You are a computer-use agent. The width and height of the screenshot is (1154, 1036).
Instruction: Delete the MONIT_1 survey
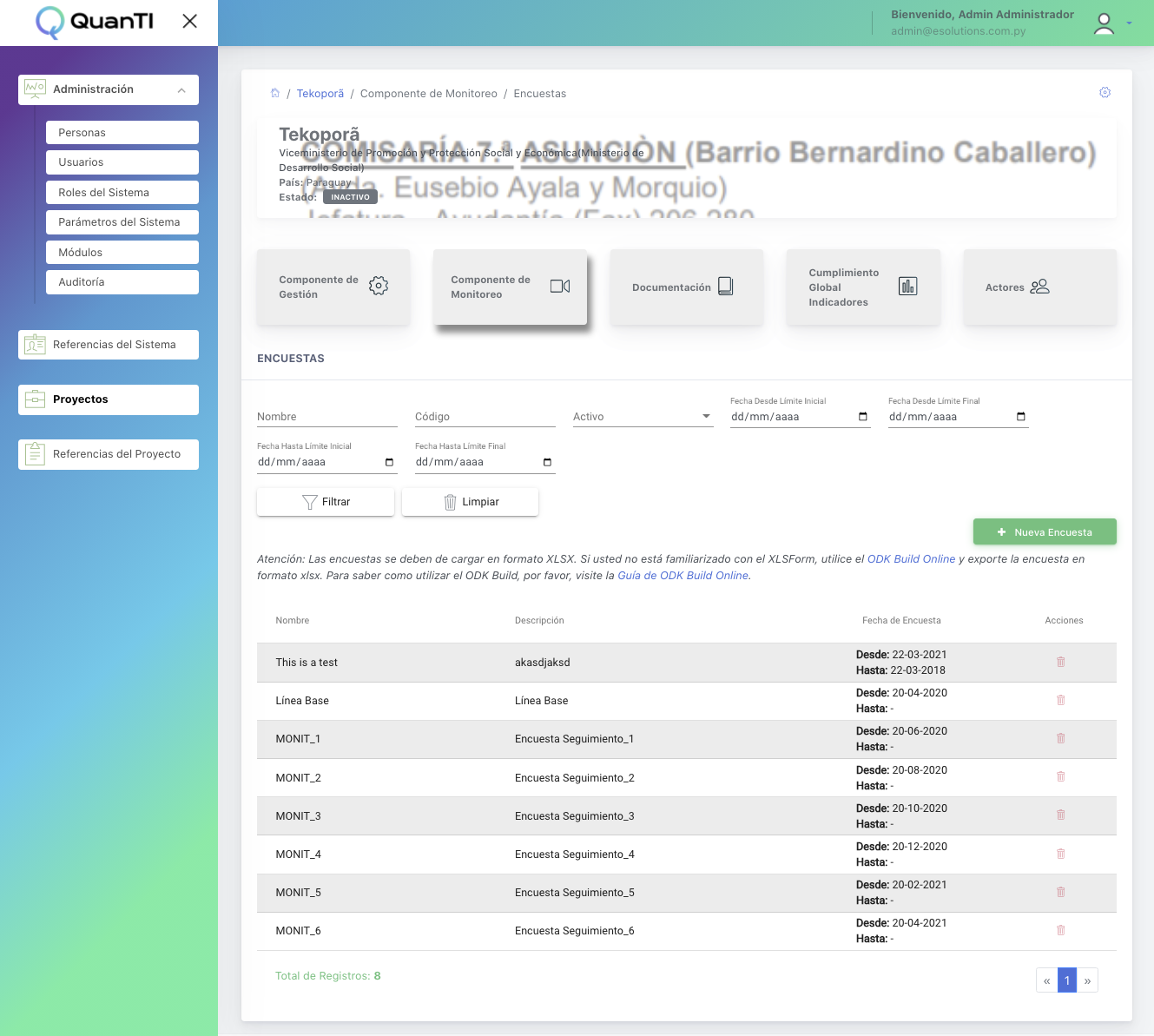1060,738
